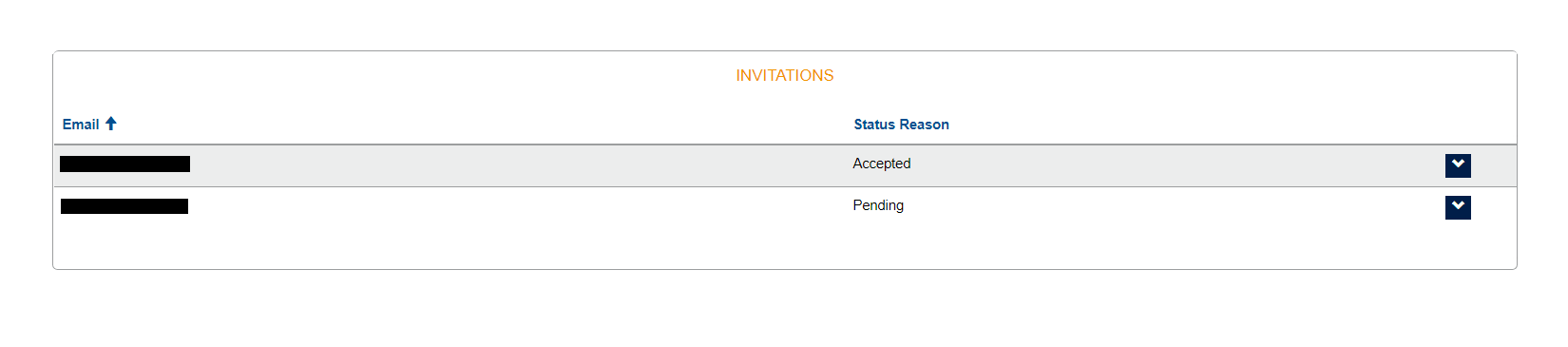Screen dimensions: 1568x347
Task: Click the Status Reason header label
Action: pyautogui.click(x=901, y=125)
